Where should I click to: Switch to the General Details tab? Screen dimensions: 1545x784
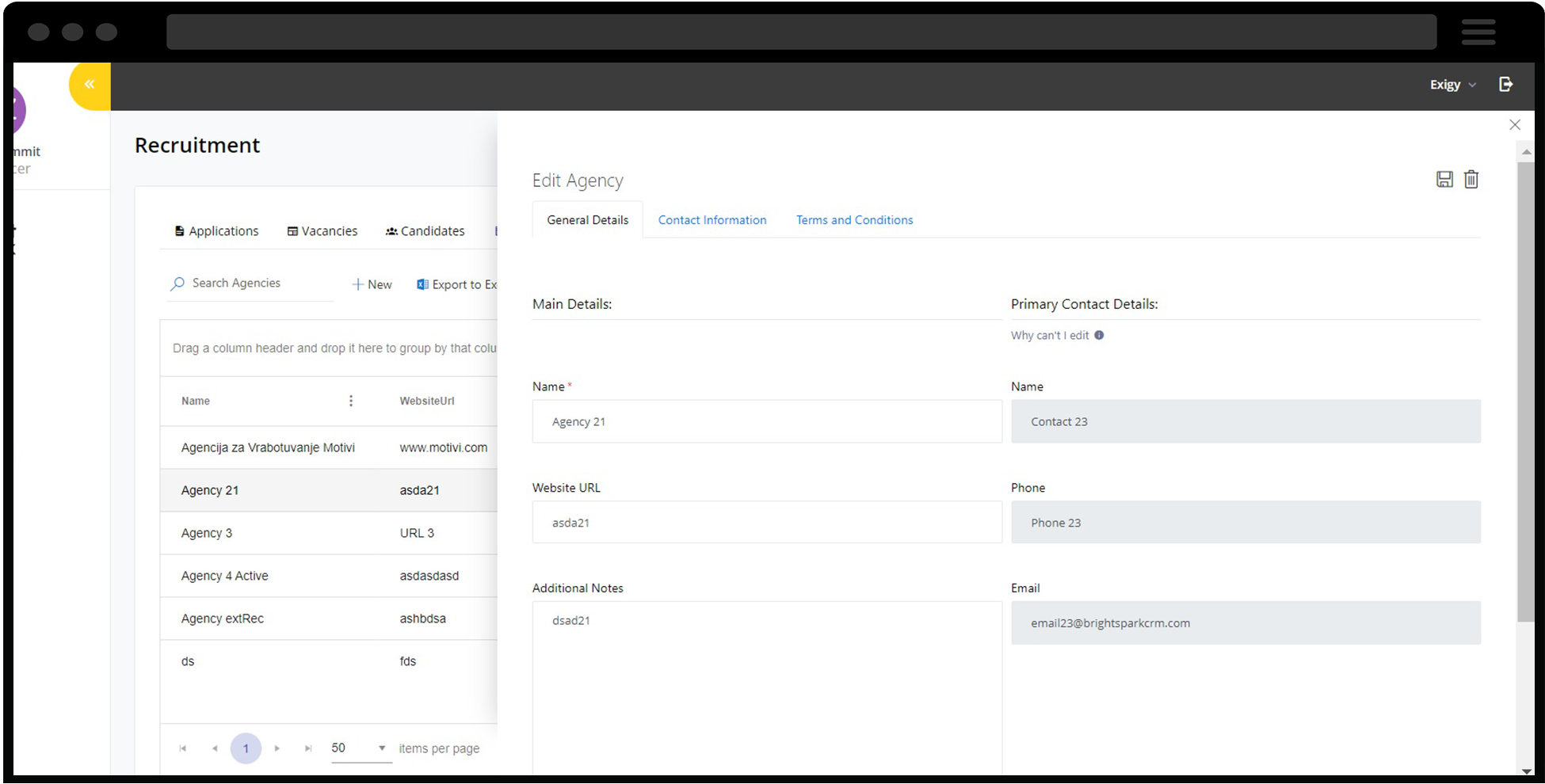click(587, 220)
